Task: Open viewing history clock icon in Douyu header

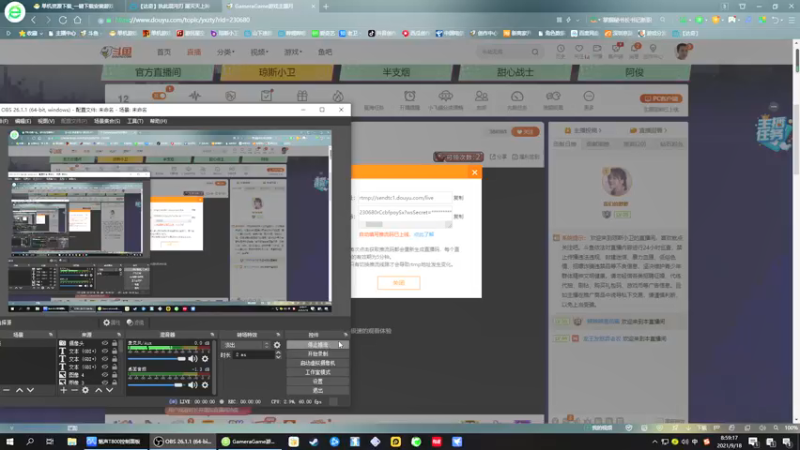Action: 561,49
